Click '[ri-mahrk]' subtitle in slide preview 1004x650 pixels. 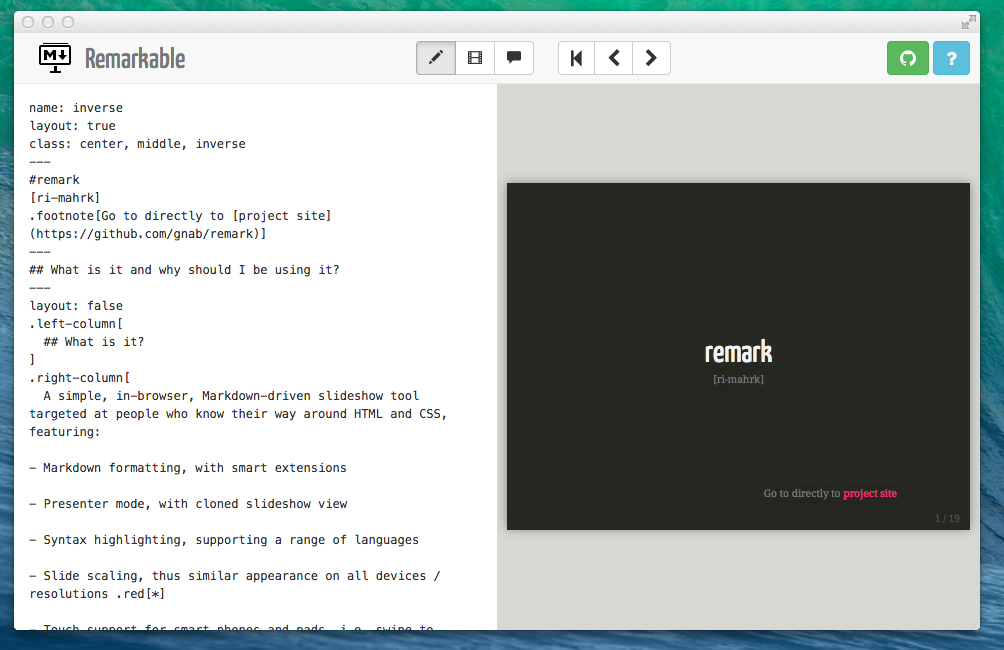pos(738,379)
